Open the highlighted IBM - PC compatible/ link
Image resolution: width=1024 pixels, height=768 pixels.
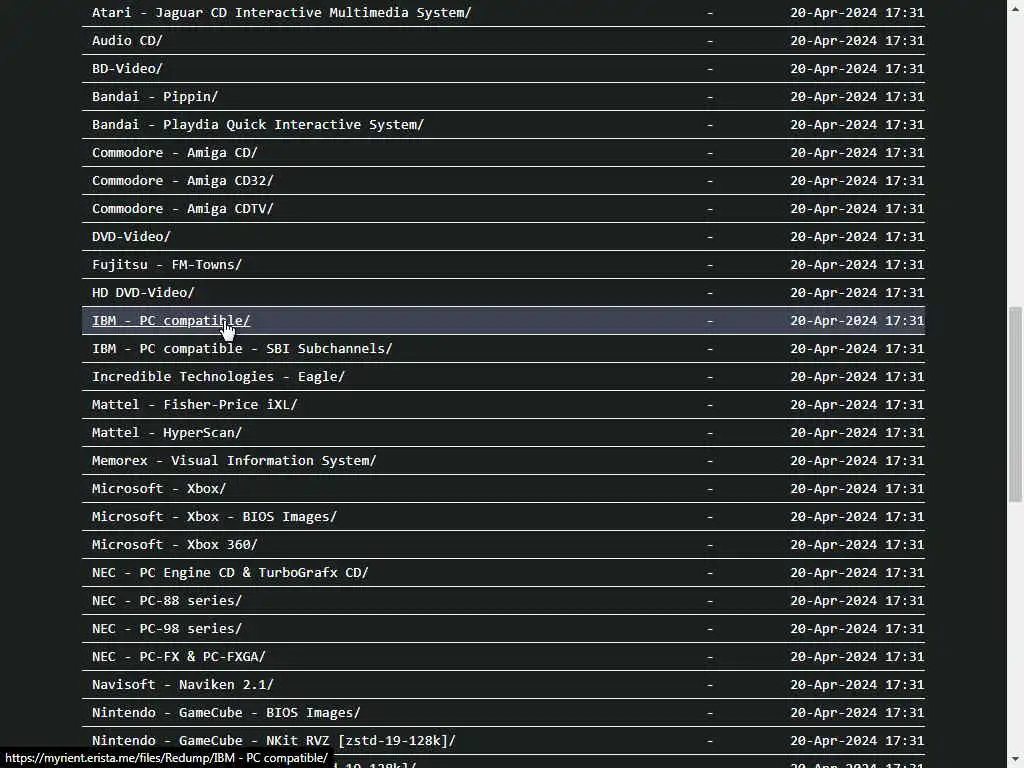(171, 321)
